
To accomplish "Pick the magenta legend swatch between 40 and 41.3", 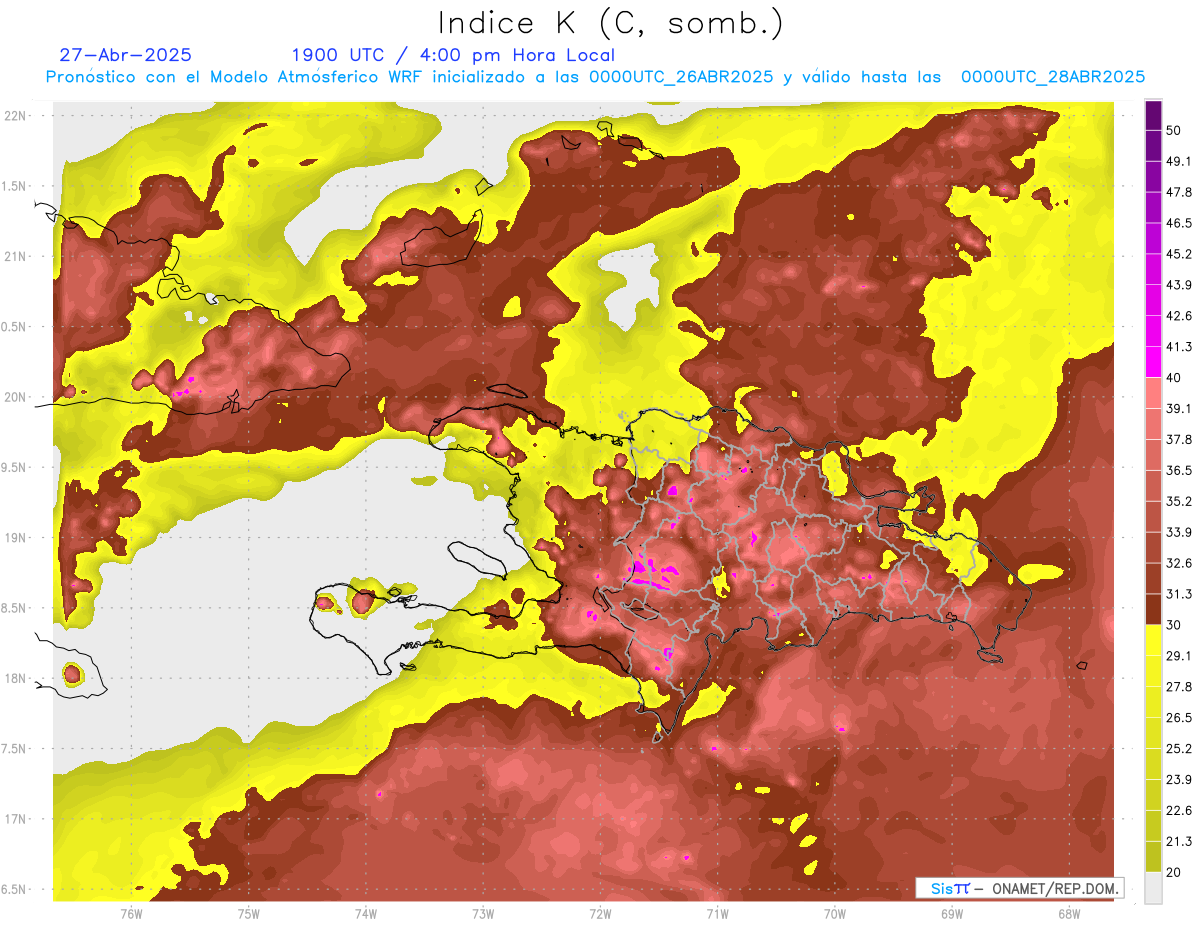I will coord(1153,362).
